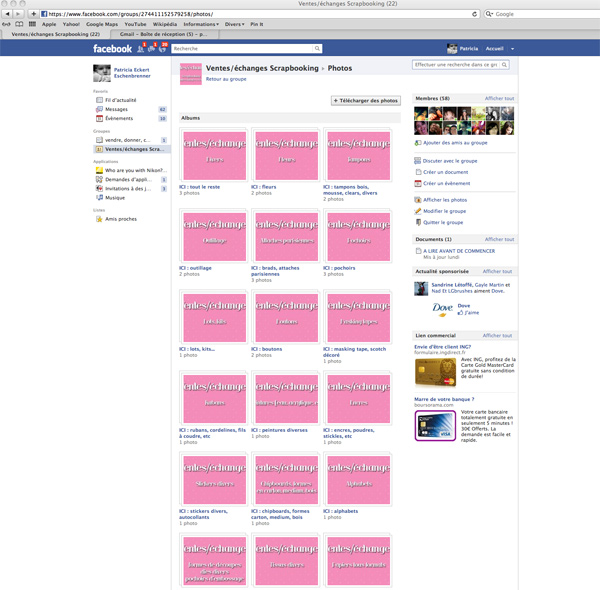Screen dimensions: 600x590
Task: Open the Google Maps bookmark
Action: point(102,24)
